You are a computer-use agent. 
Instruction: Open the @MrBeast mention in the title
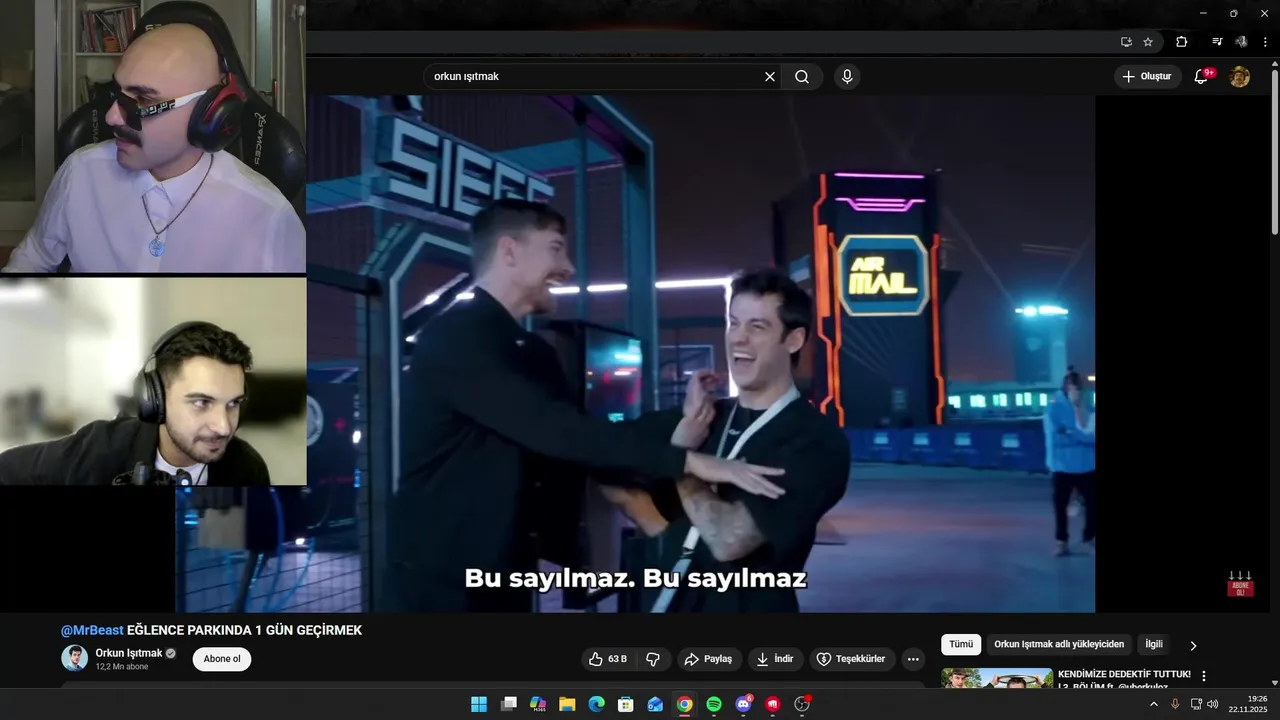pos(92,630)
